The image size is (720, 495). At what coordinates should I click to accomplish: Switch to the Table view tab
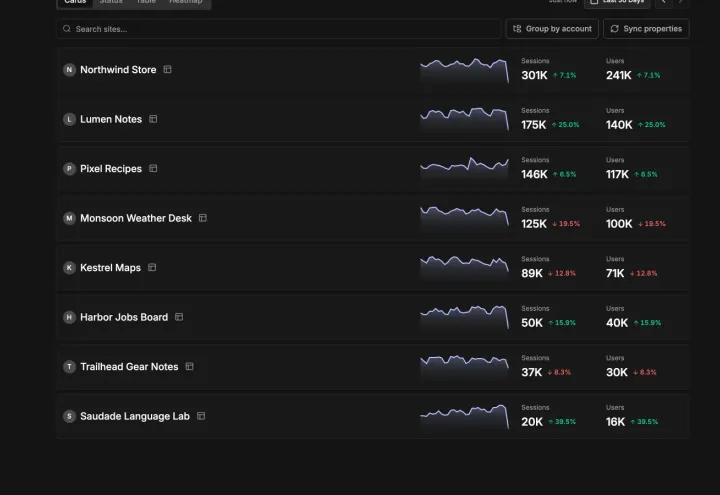coord(146,2)
